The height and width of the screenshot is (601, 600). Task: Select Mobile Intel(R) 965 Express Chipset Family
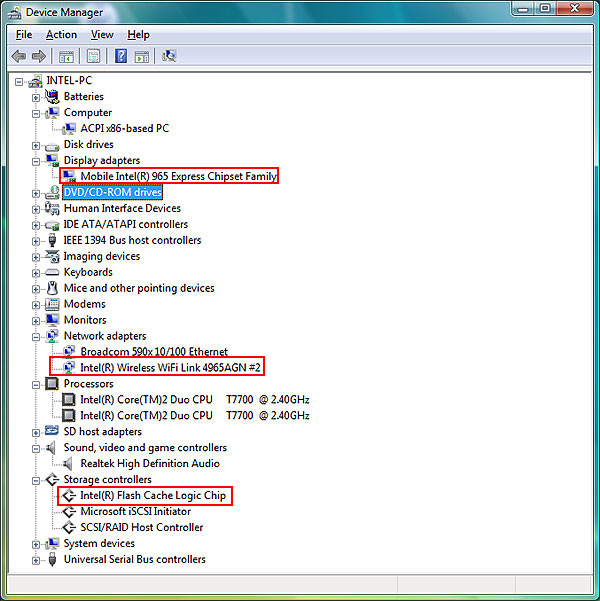tap(178, 176)
